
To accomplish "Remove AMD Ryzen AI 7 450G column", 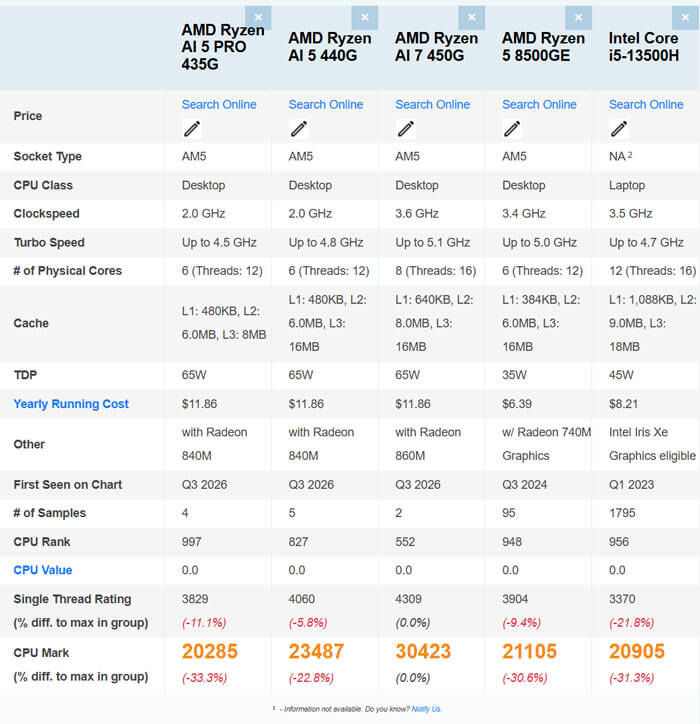I will [471, 18].
